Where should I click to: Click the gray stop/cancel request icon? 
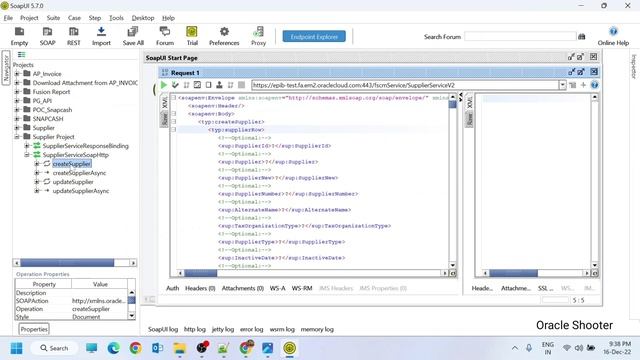click(x=242, y=85)
